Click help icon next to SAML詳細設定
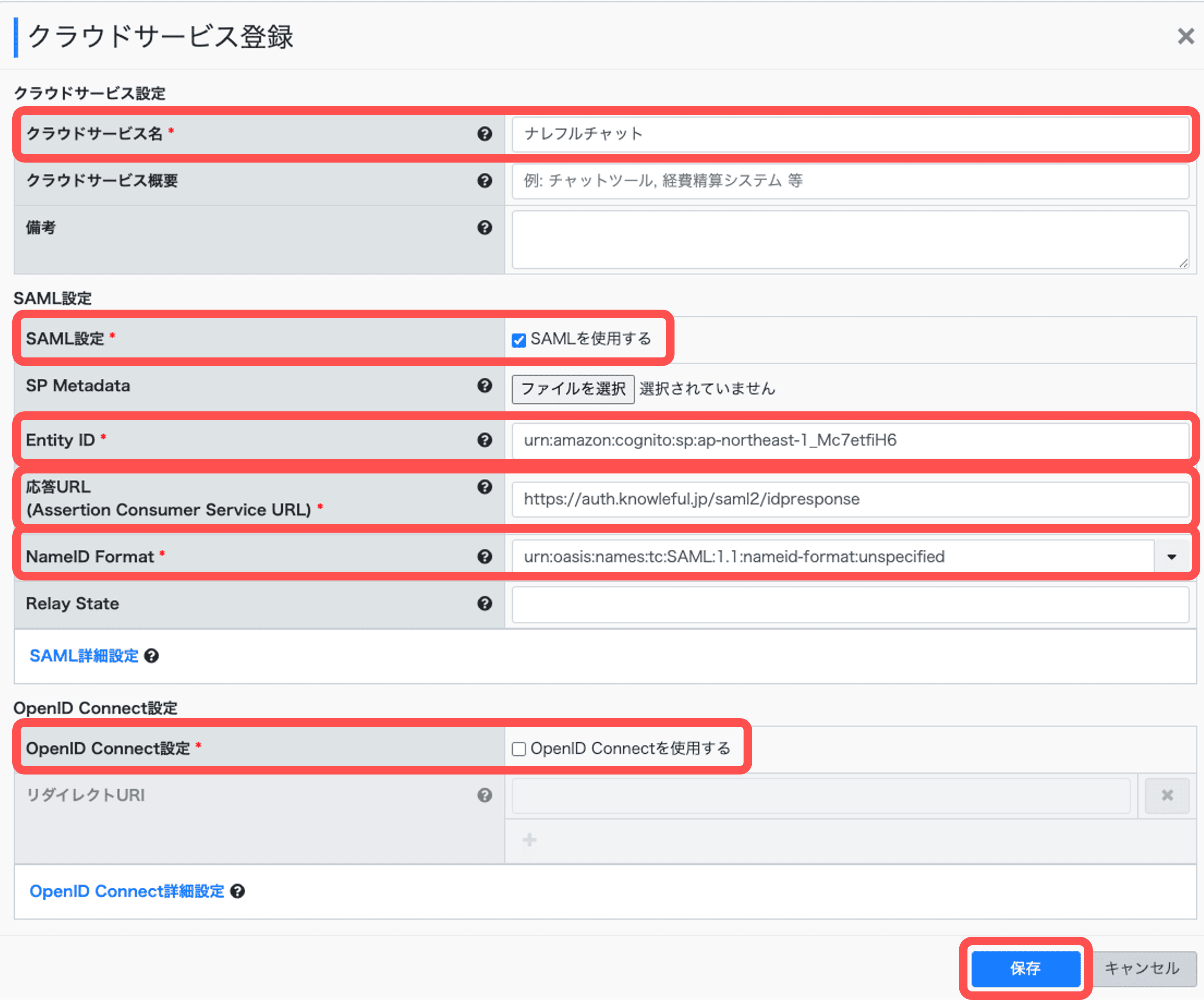This screenshot has height=1000, width=1204. click(151, 656)
